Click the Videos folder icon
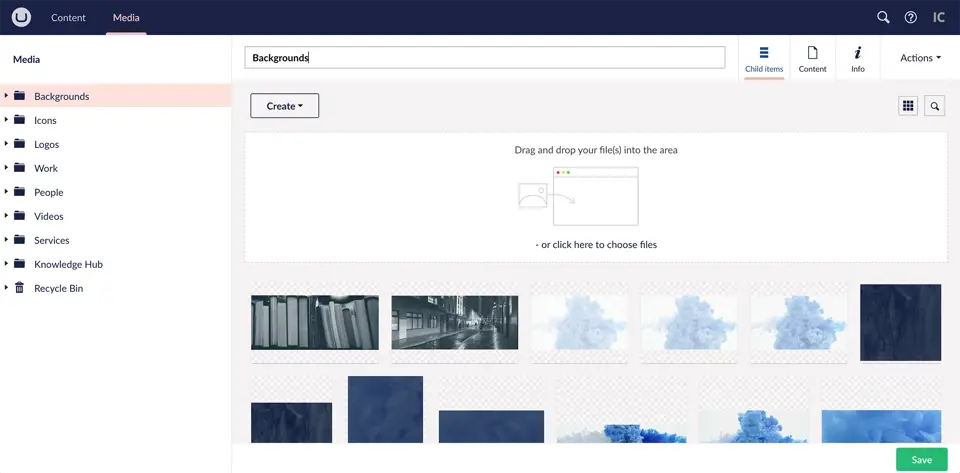 (x=19, y=216)
